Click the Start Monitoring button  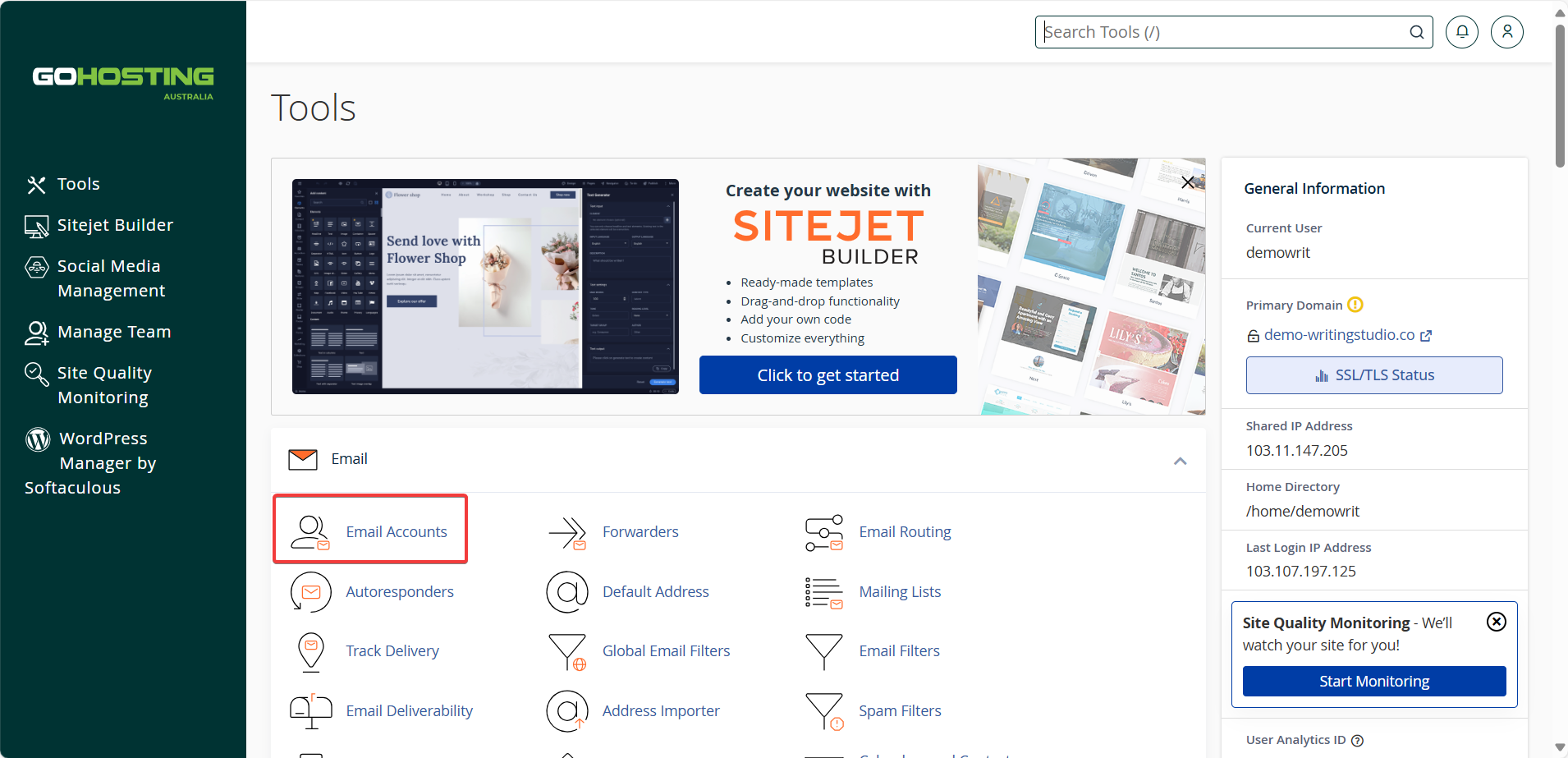1374,682
